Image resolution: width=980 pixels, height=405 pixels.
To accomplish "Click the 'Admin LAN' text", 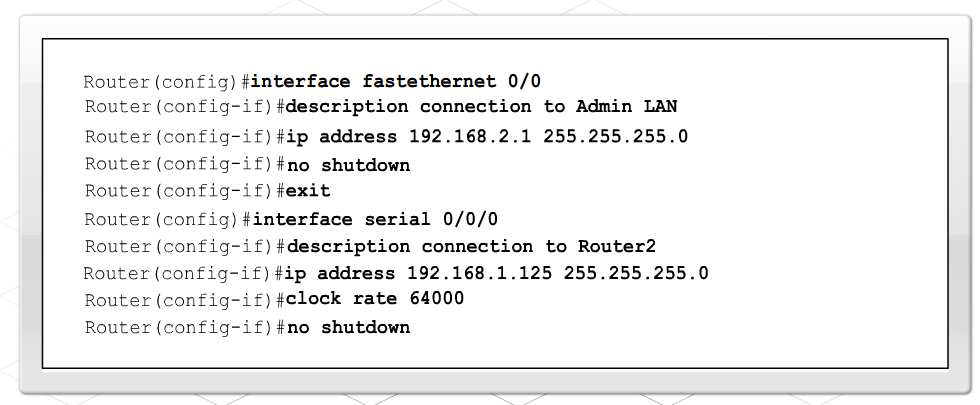I will point(626,106).
